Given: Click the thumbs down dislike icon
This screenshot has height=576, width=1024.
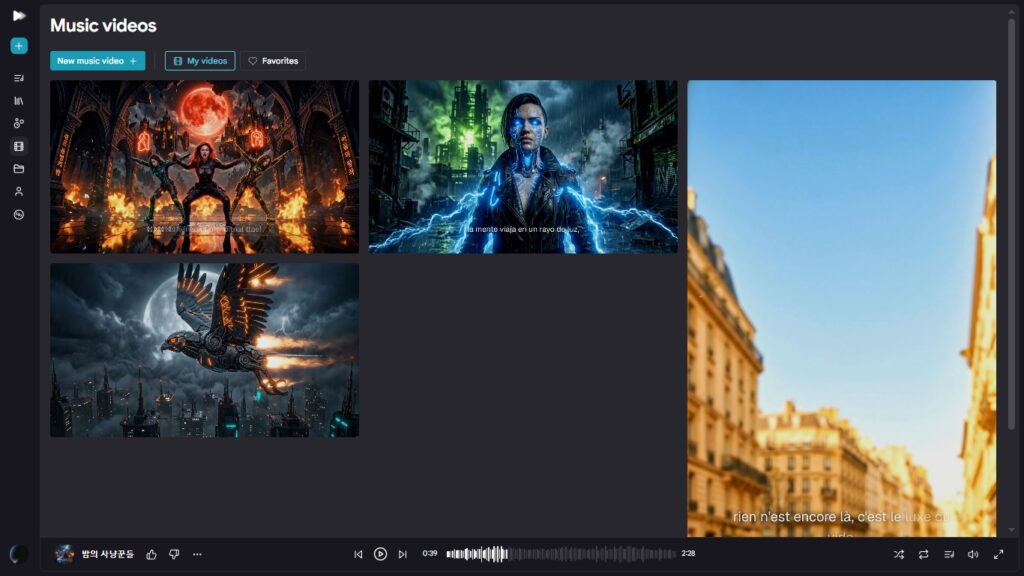Looking at the screenshot, I should 174,554.
